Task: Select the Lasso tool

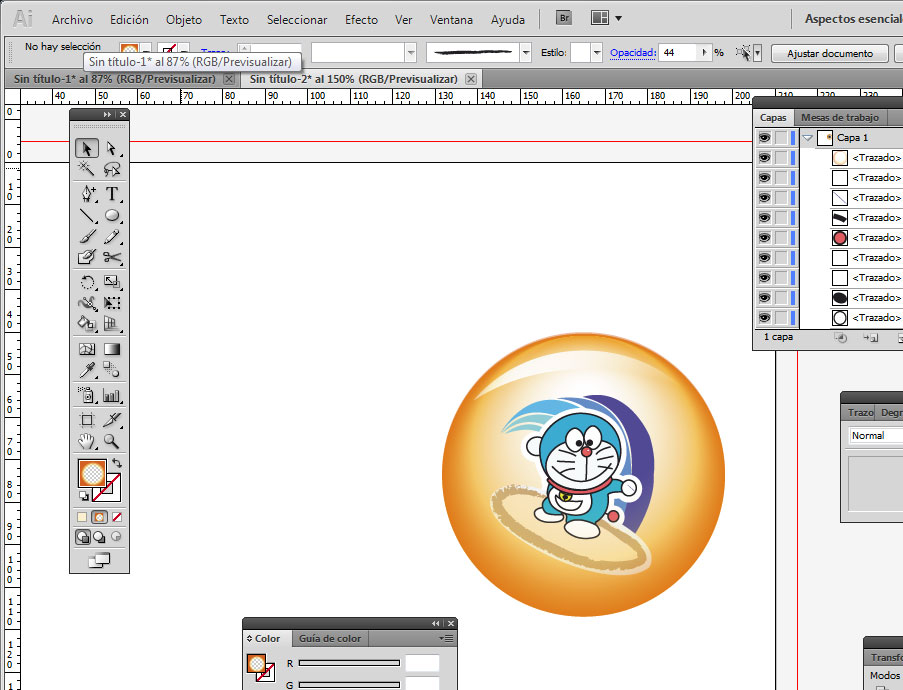Action: (x=112, y=169)
